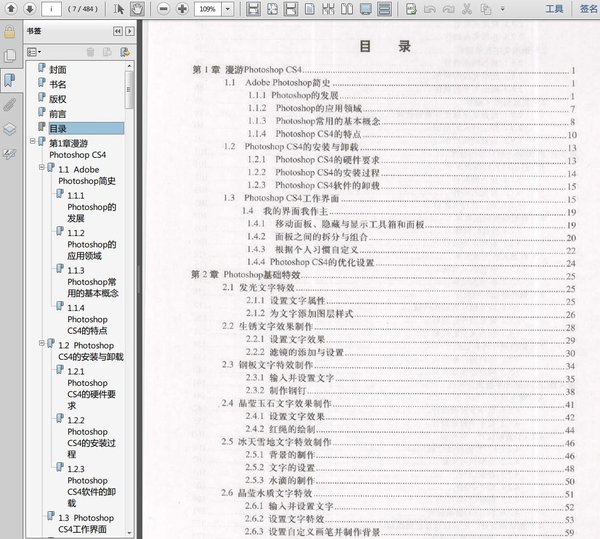Open the bookmark options list dropdown
600x539 pixels.
click(x=34, y=52)
